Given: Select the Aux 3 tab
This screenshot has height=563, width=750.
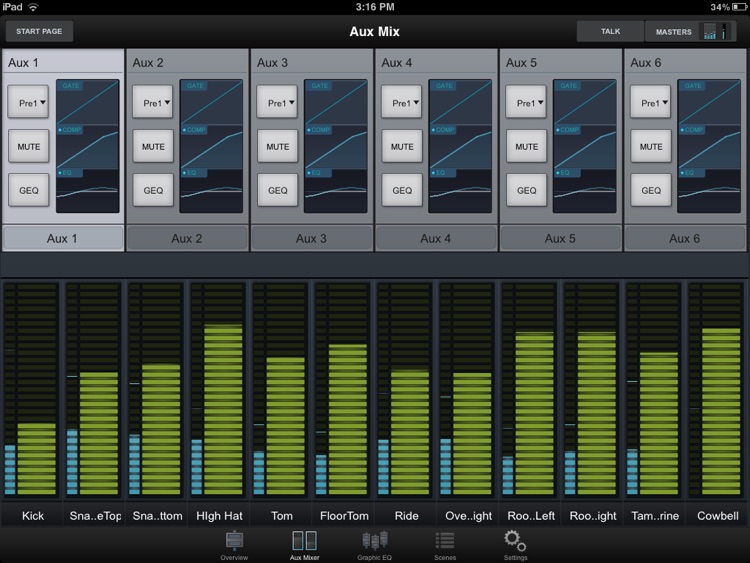Looking at the screenshot, I should point(311,238).
